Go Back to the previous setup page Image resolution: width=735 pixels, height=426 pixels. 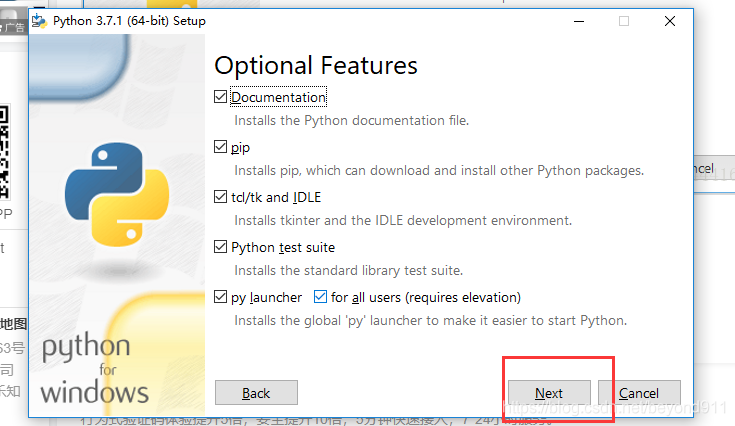[x=256, y=393]
